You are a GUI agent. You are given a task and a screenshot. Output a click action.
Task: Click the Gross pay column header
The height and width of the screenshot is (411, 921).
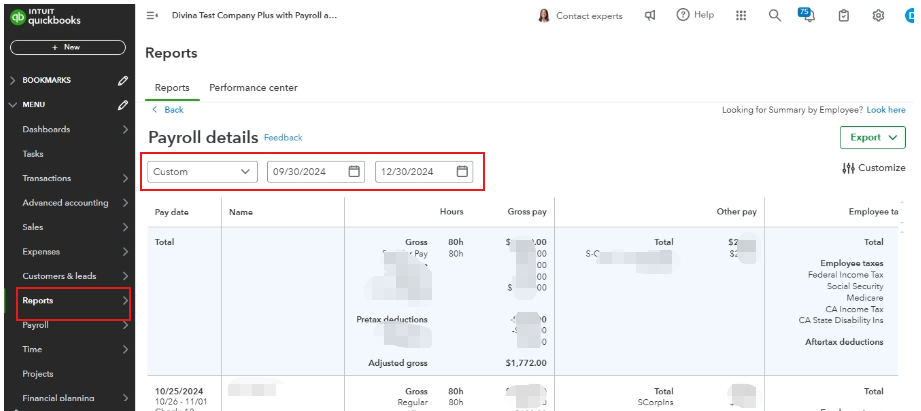point(527,211)
